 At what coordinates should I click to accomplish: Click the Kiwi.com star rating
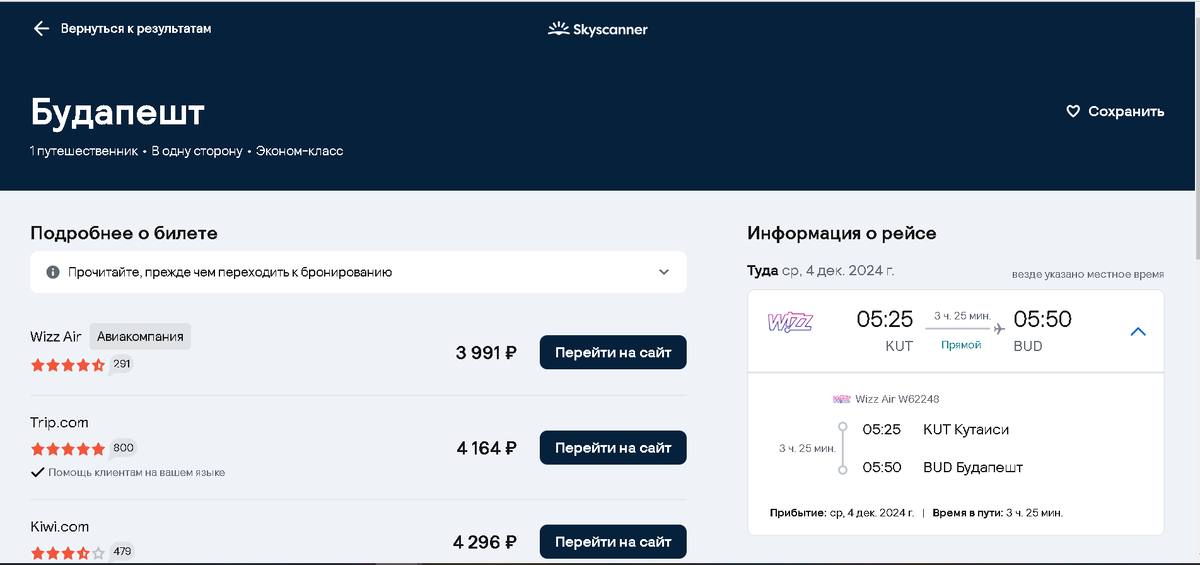68,552
